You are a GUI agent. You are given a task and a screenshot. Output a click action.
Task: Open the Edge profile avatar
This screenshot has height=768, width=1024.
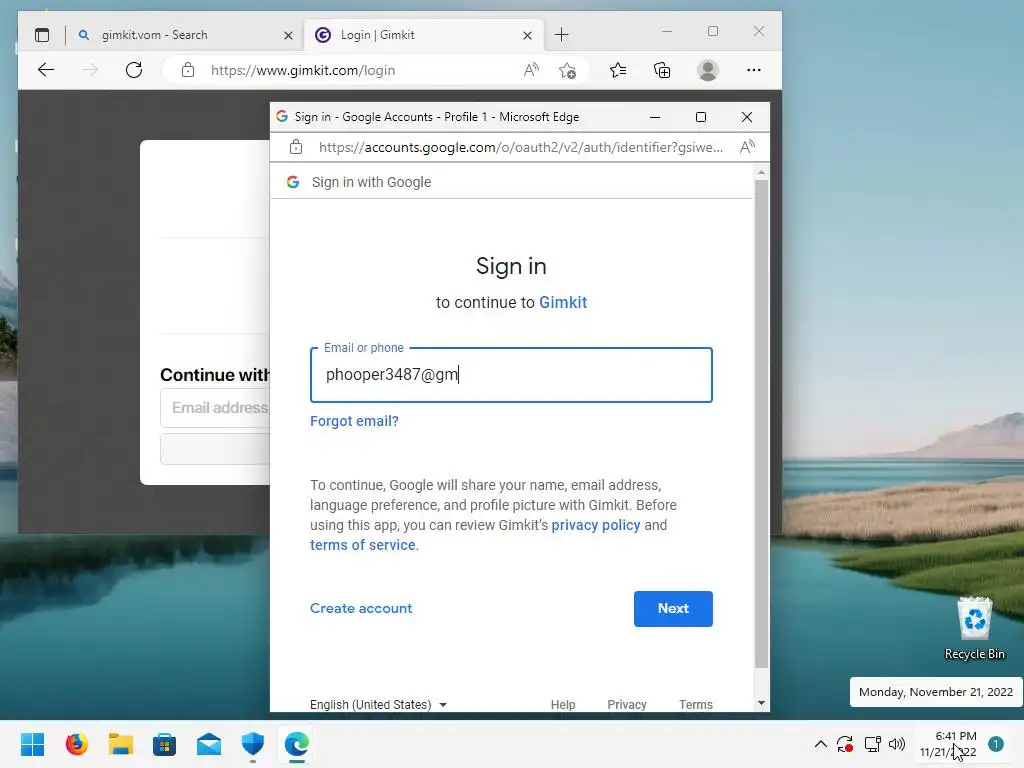[x=708, y=70]
